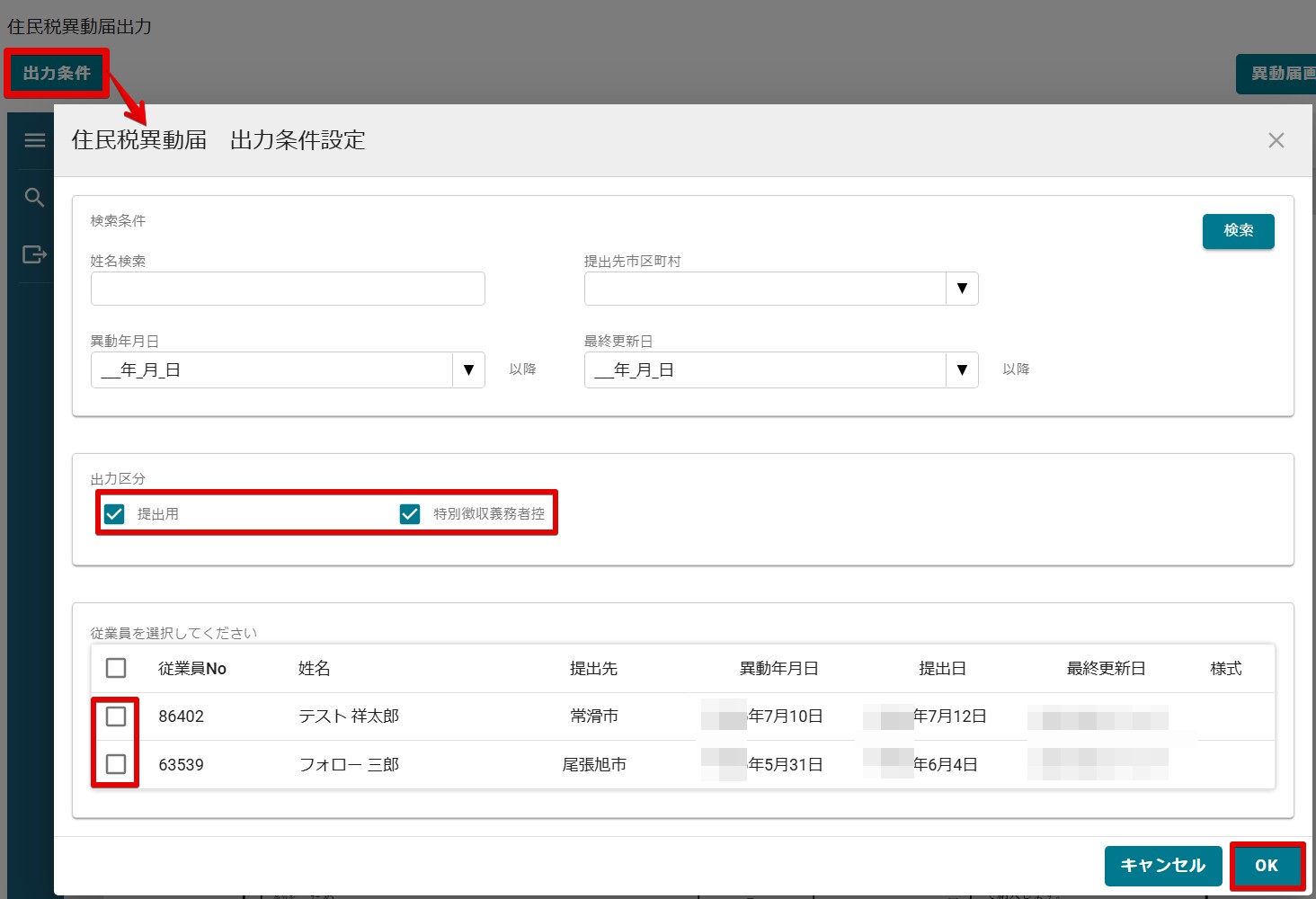Screen dimensions: 1316x899
Task: Click the 異動届 button at top right
Action: coord(1276,74)
